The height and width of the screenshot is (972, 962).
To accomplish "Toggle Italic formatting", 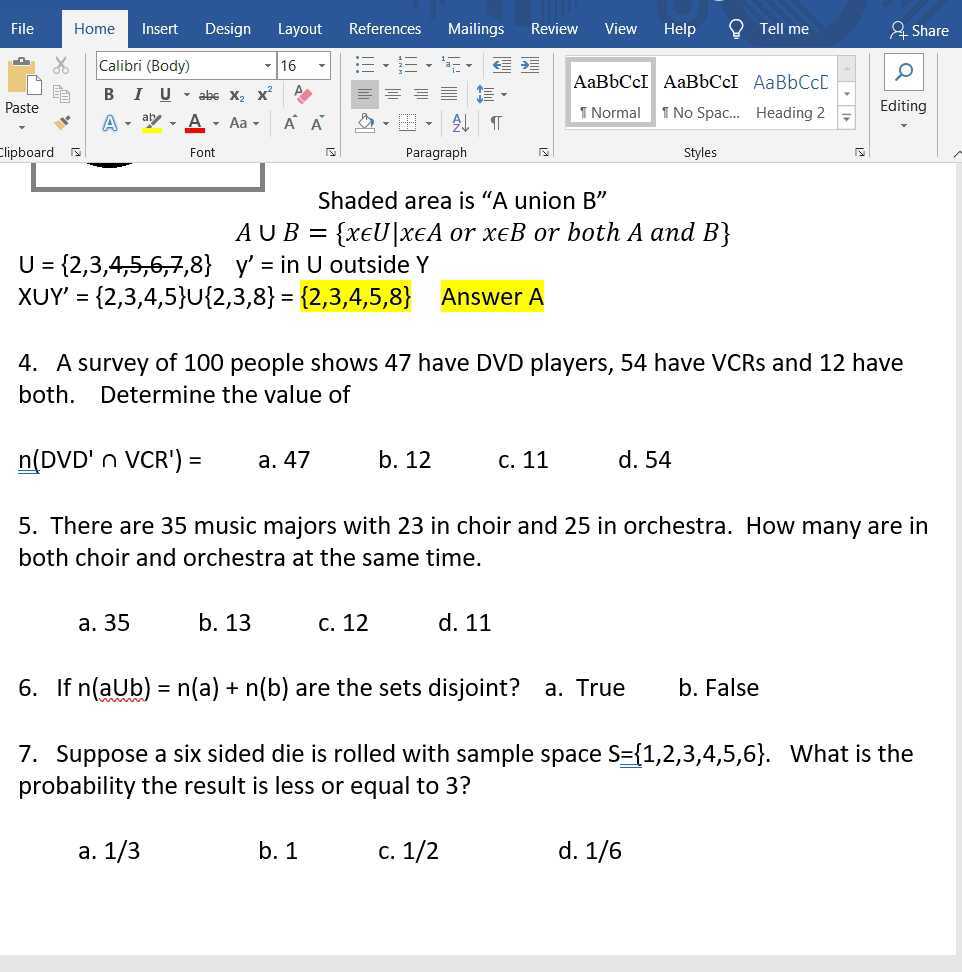I will pos(138,94).
